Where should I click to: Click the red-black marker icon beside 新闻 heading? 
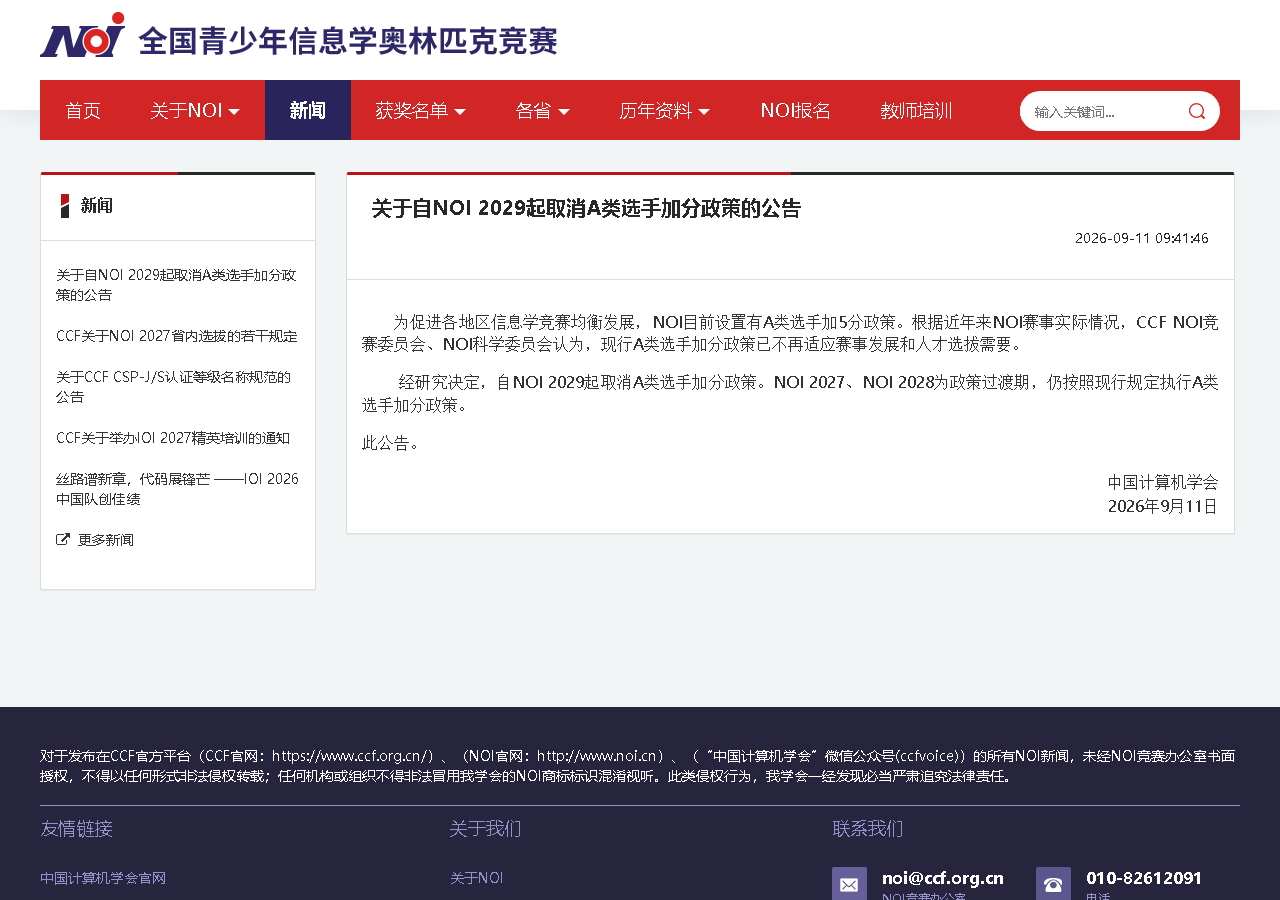65,206
